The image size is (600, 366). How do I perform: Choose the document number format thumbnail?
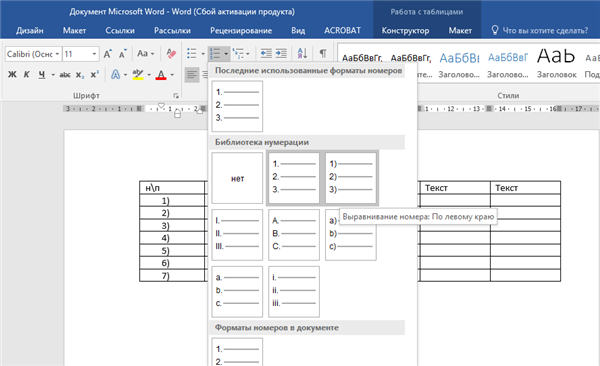237,353
